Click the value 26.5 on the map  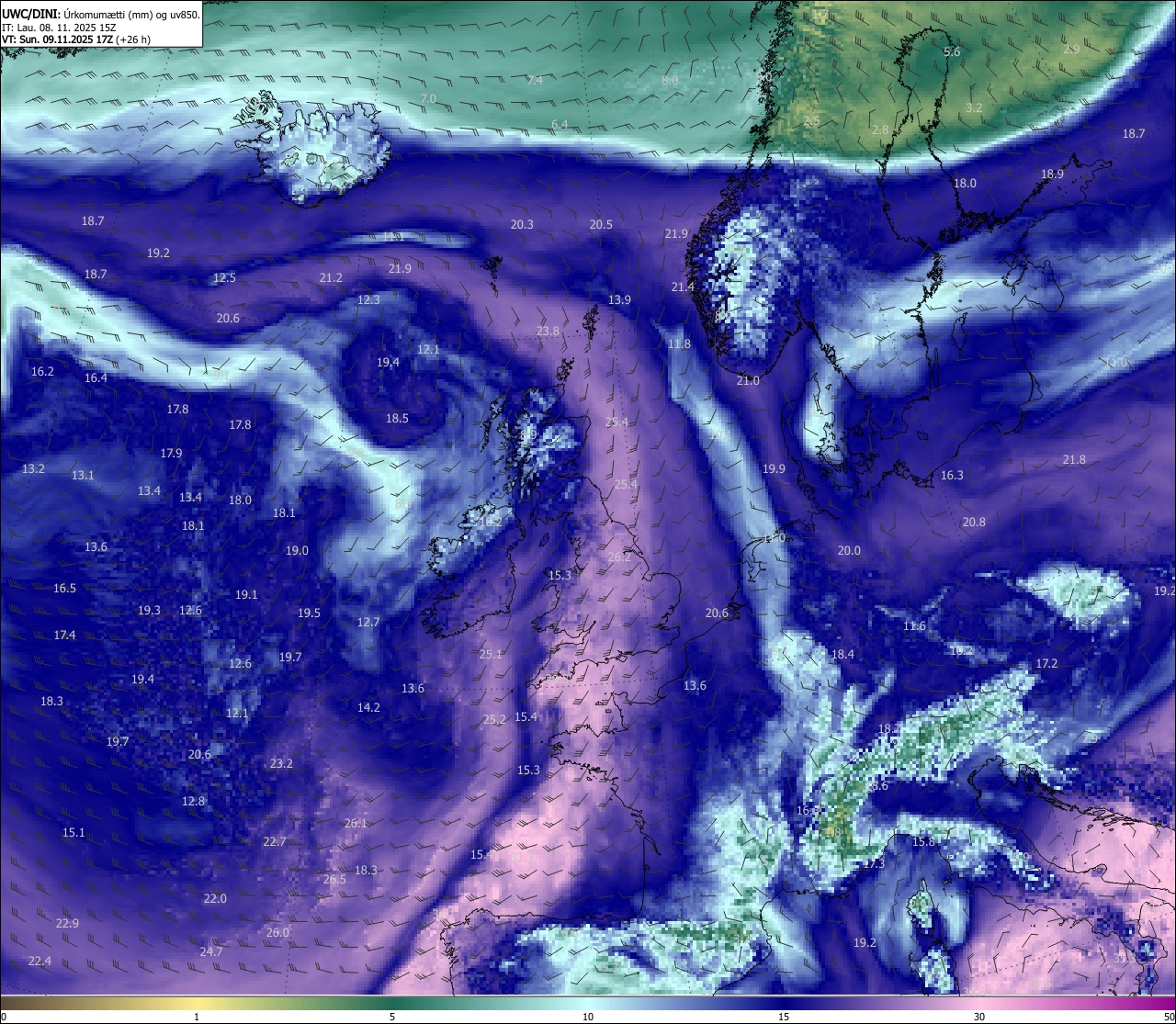click(334, 879)
